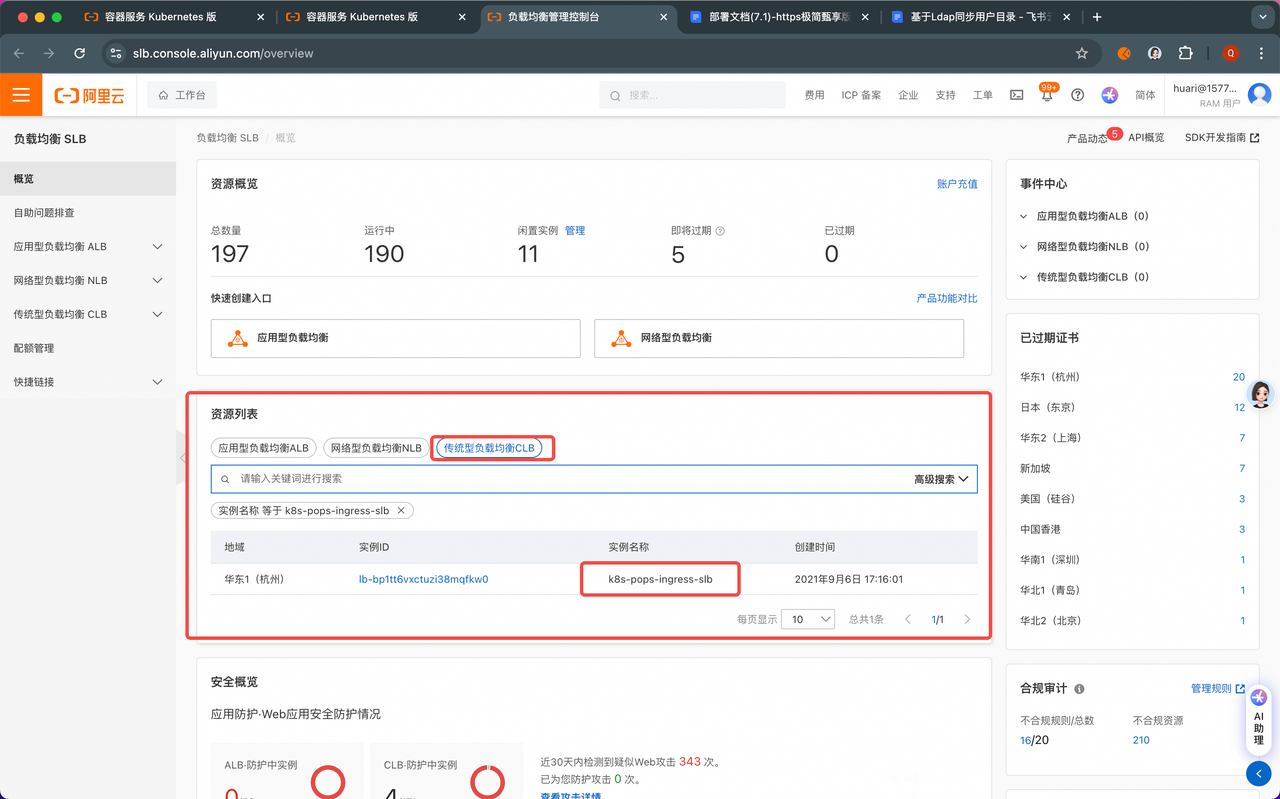Open the page size dropdown showing 10

click(808, 620)
